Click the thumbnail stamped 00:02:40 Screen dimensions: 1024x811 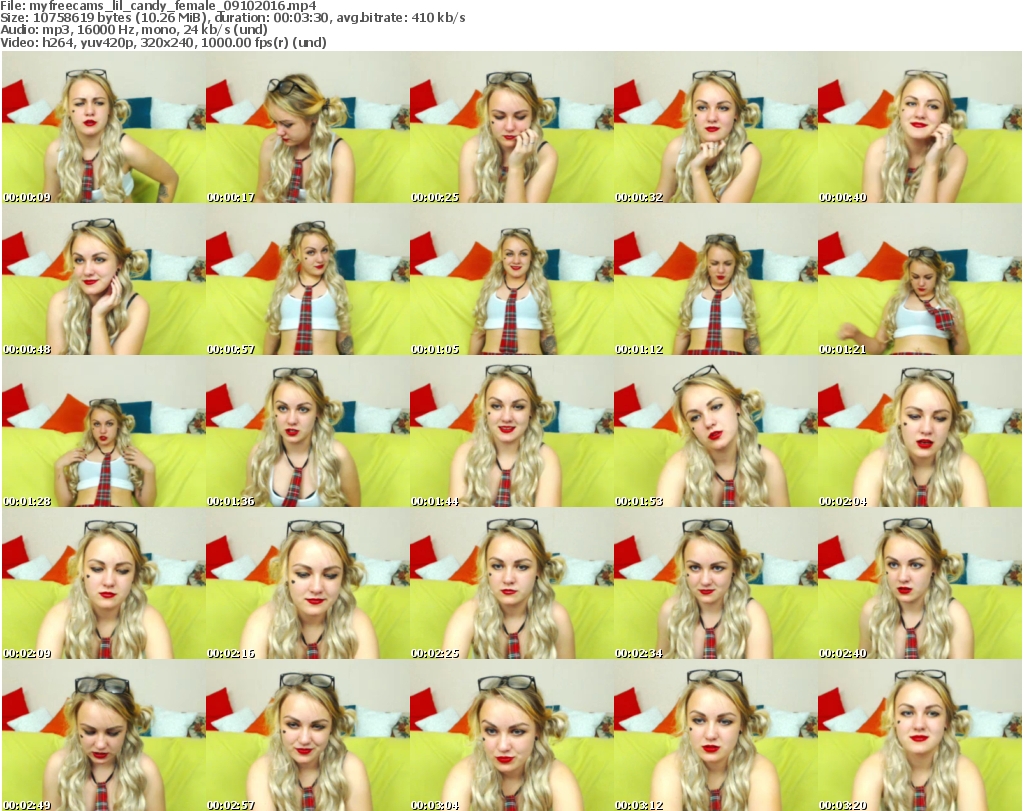pos(920,584)
